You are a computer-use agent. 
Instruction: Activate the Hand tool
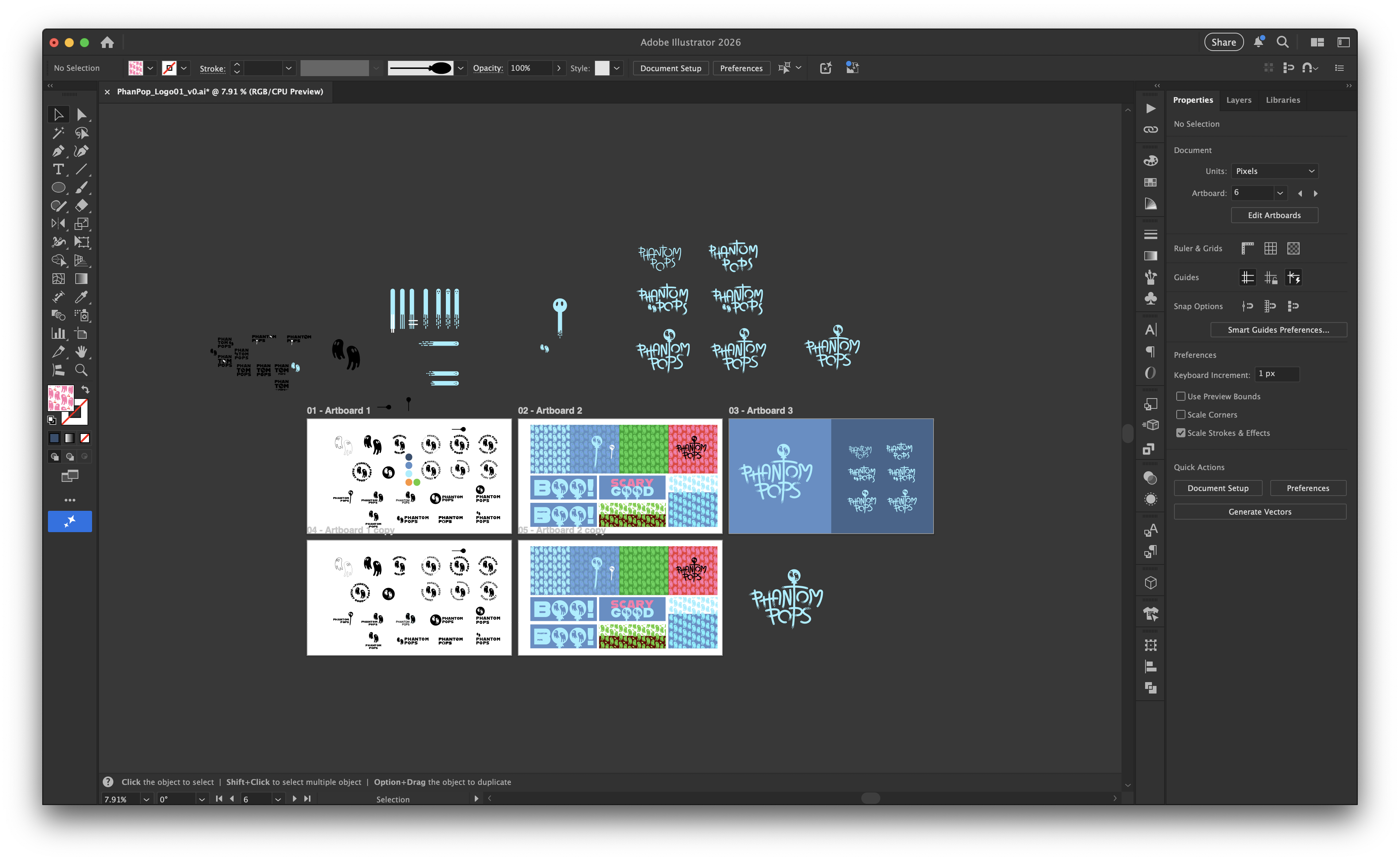81,351
